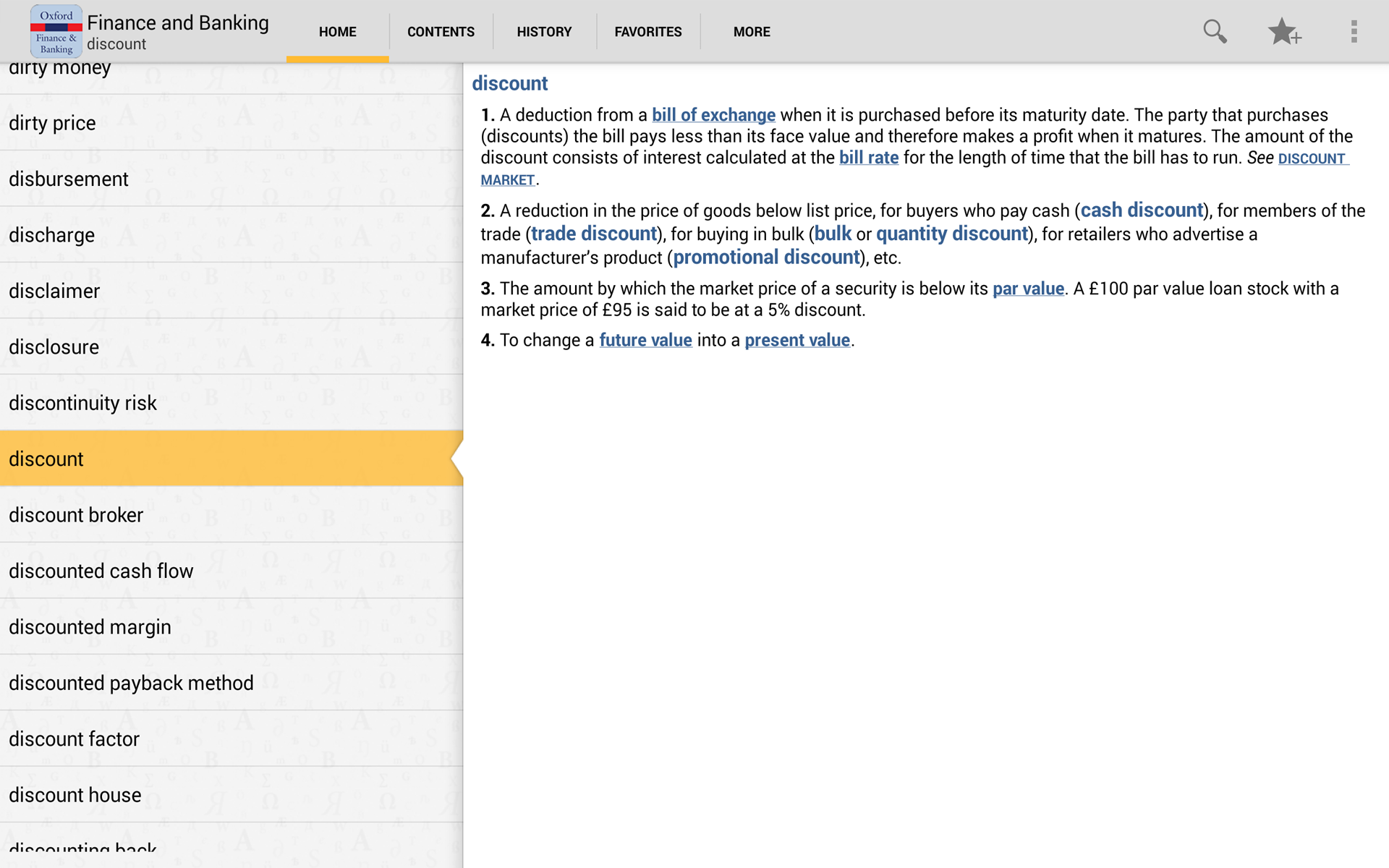Click the par value link
Screen dimensions: 1389x868
coord(1028,288)
